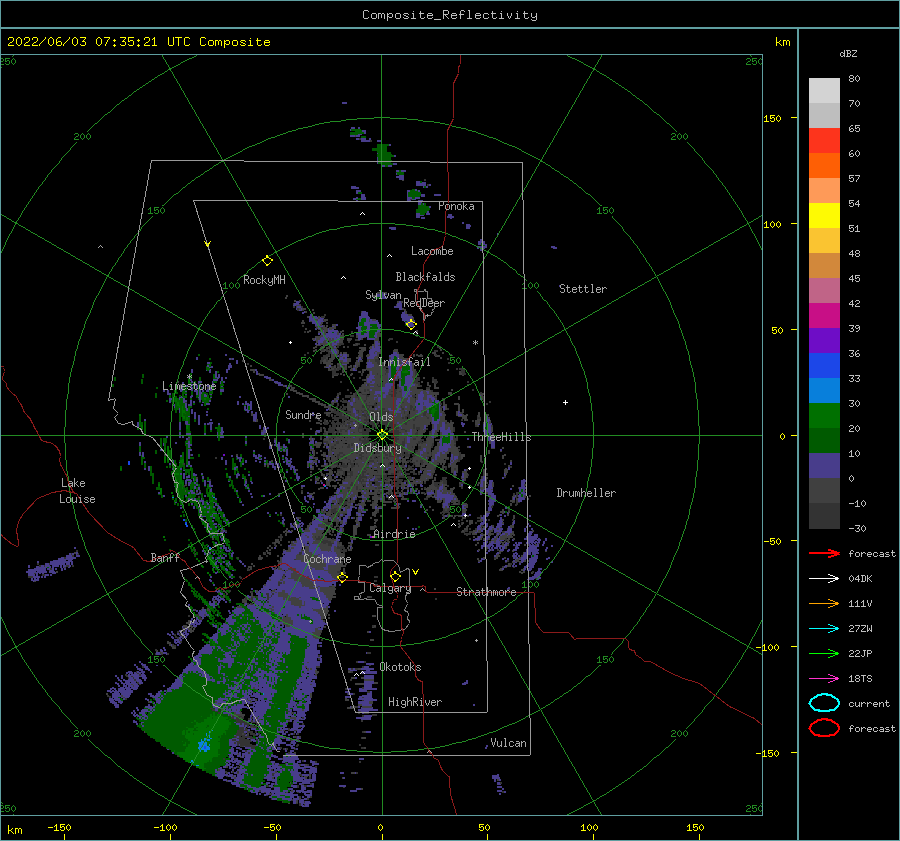Click the ThreeHills town label

(x=501, y=437)
